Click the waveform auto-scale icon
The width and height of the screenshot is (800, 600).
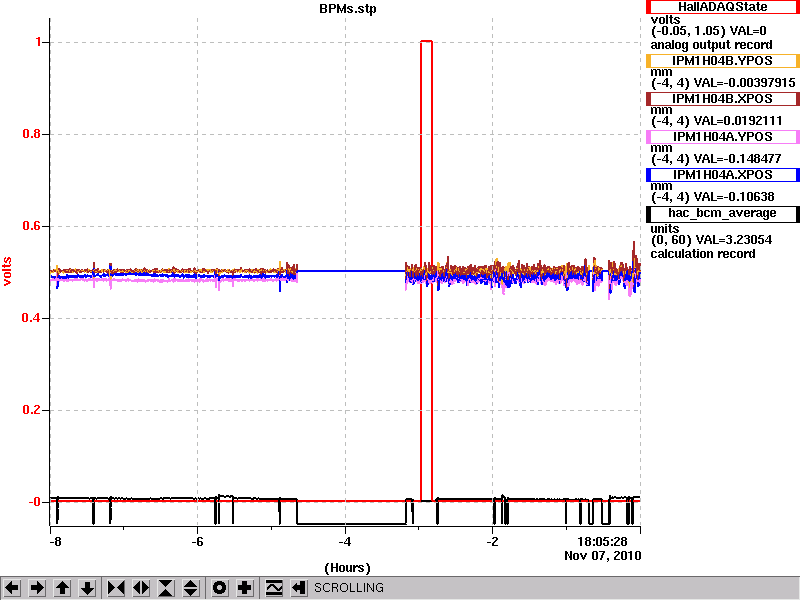coord(274,588)
